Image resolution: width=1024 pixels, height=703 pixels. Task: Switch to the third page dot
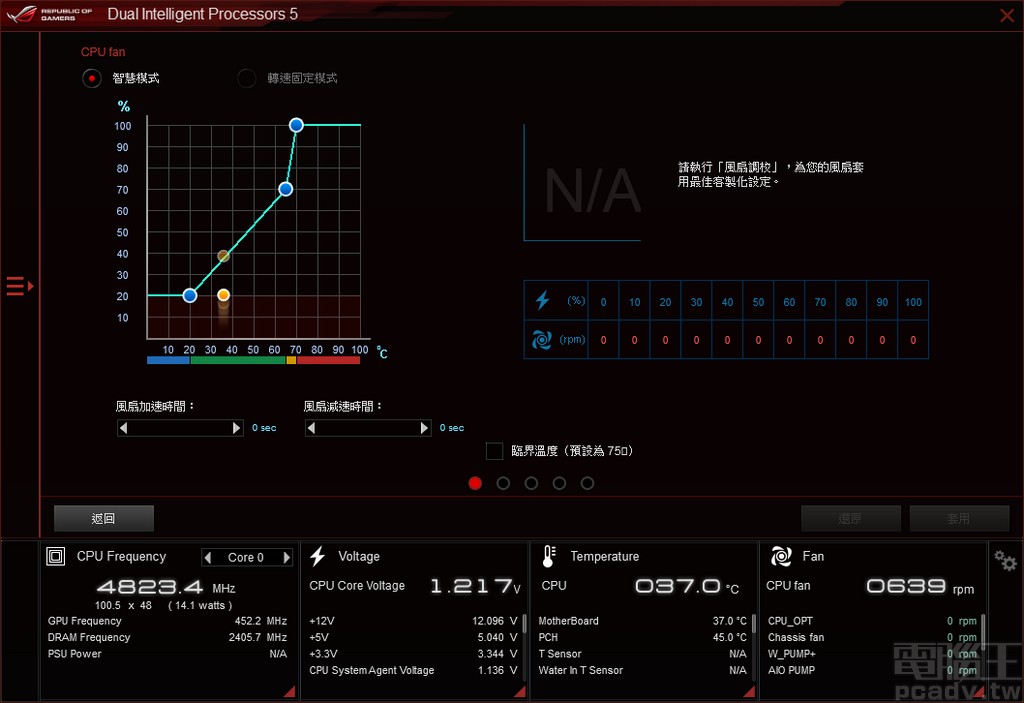coord(532,483)
